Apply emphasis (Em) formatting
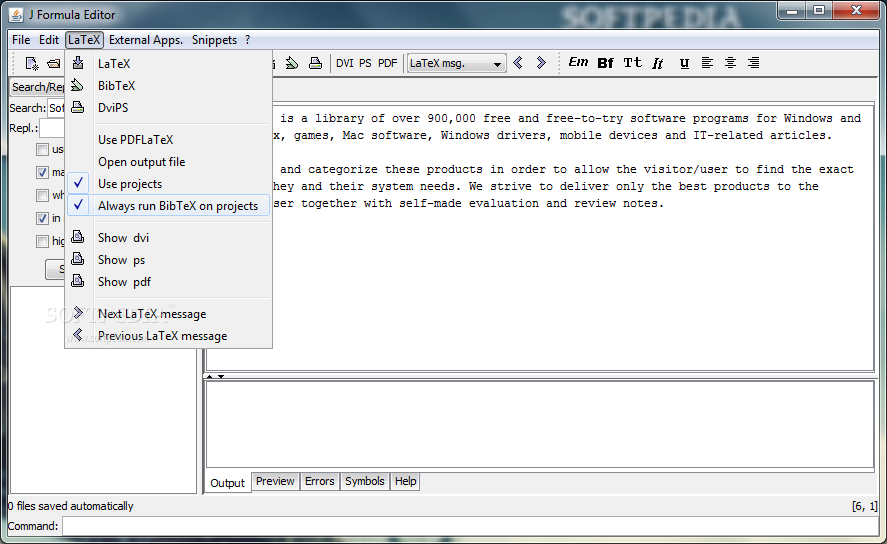887x544 pixels. [578, 62]
